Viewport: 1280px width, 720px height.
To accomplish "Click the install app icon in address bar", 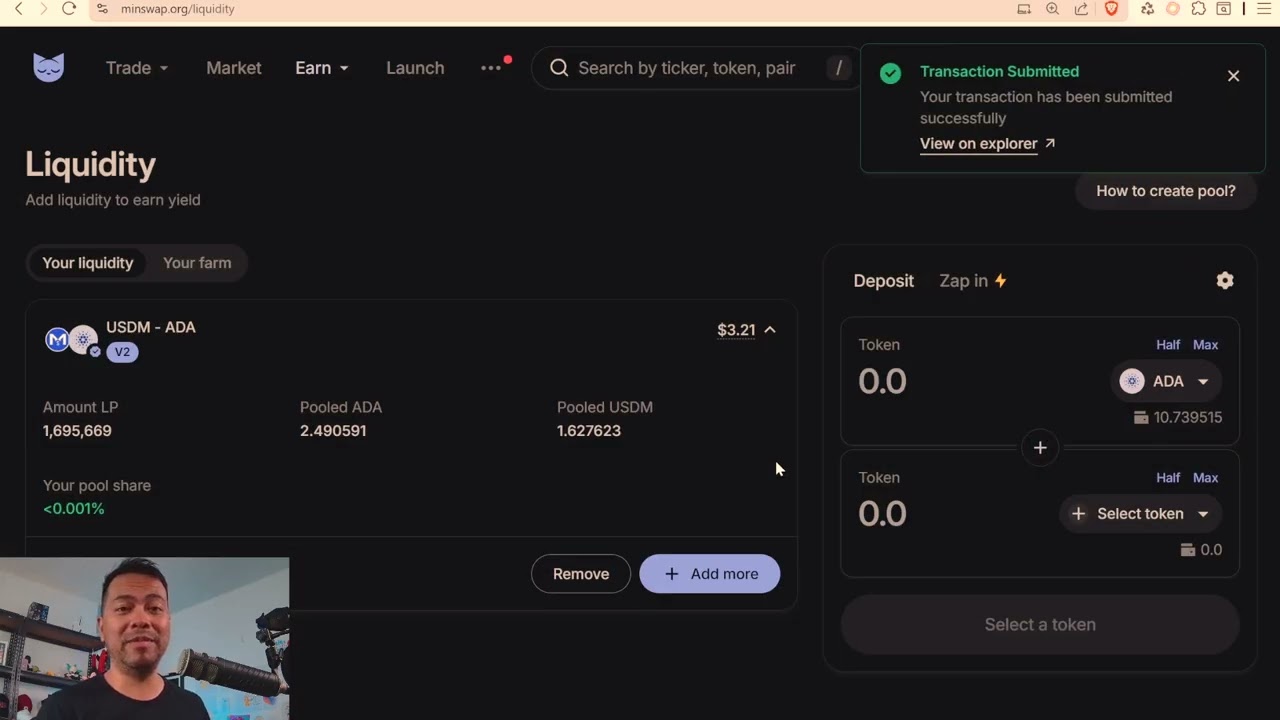I will (x=1024, y=9).
